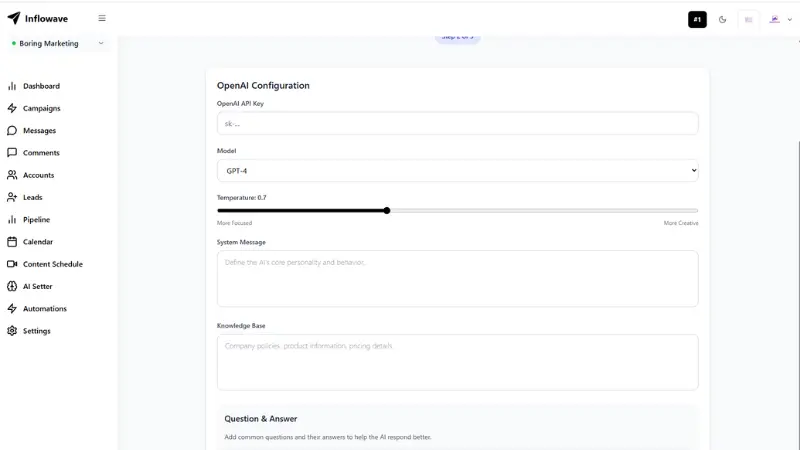Click the Inflowave paper plane logo

point(14,18)
